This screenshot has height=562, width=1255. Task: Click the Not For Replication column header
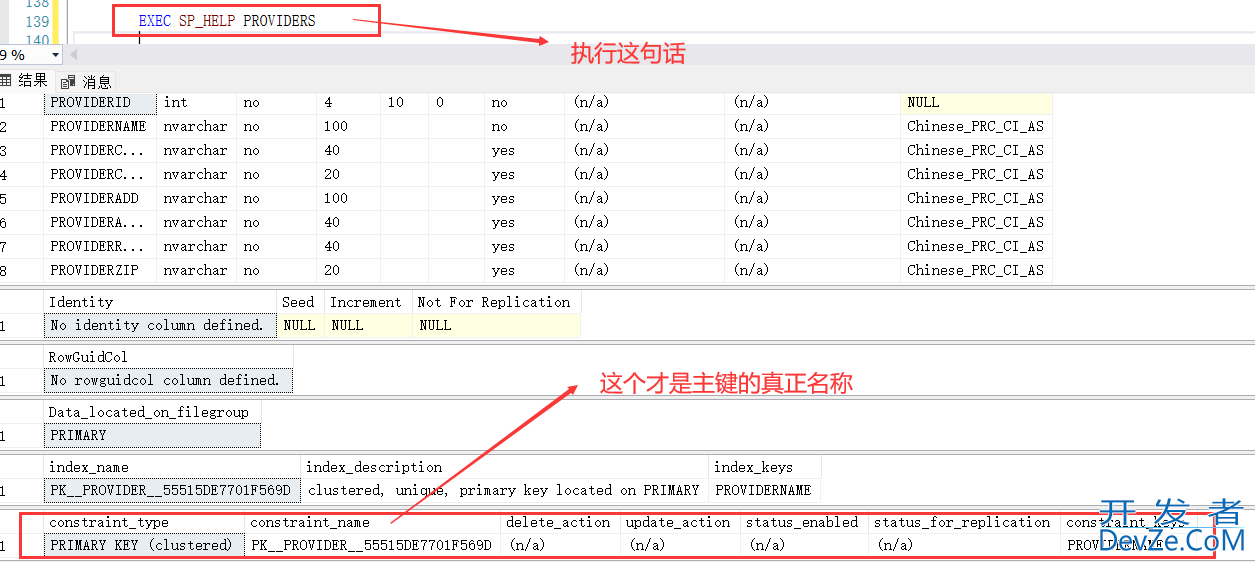pyautogui.click(x=496, y=302)
